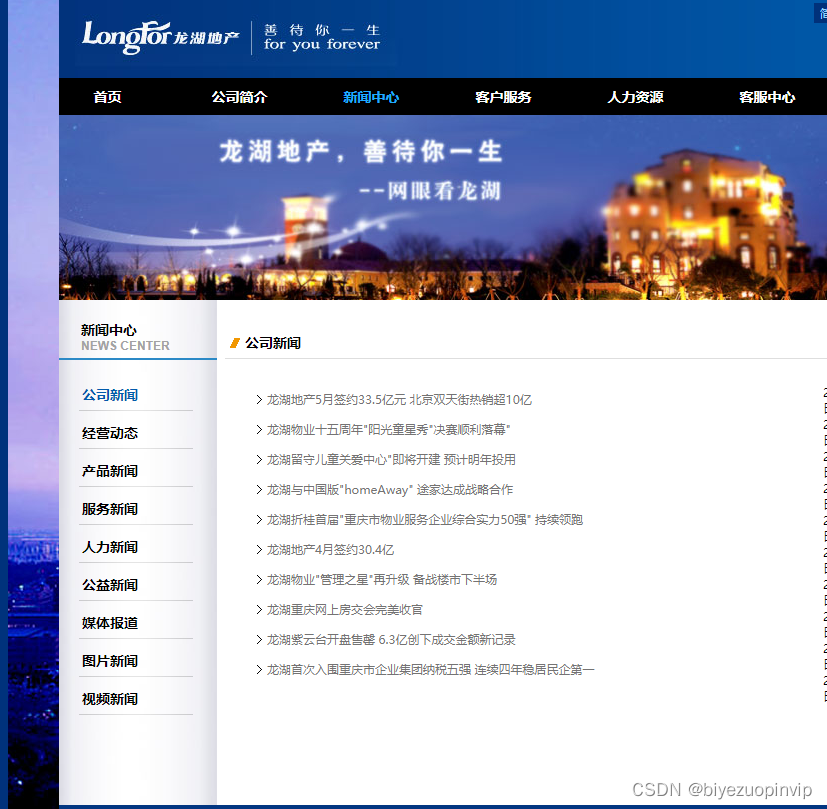Select 经营动态 in the sidebar
827x809 pixels.
pos(108,432)
